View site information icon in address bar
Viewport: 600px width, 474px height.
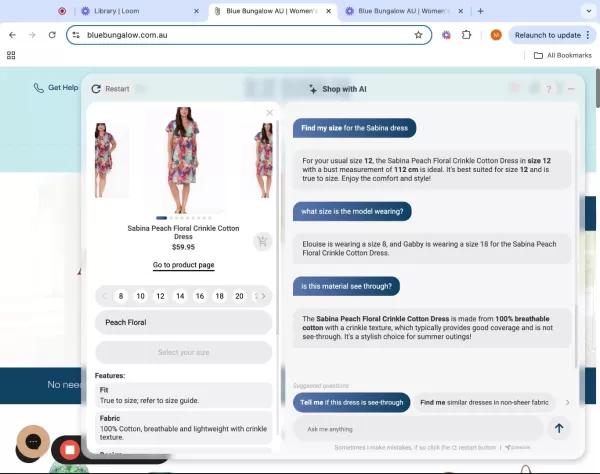76,35
